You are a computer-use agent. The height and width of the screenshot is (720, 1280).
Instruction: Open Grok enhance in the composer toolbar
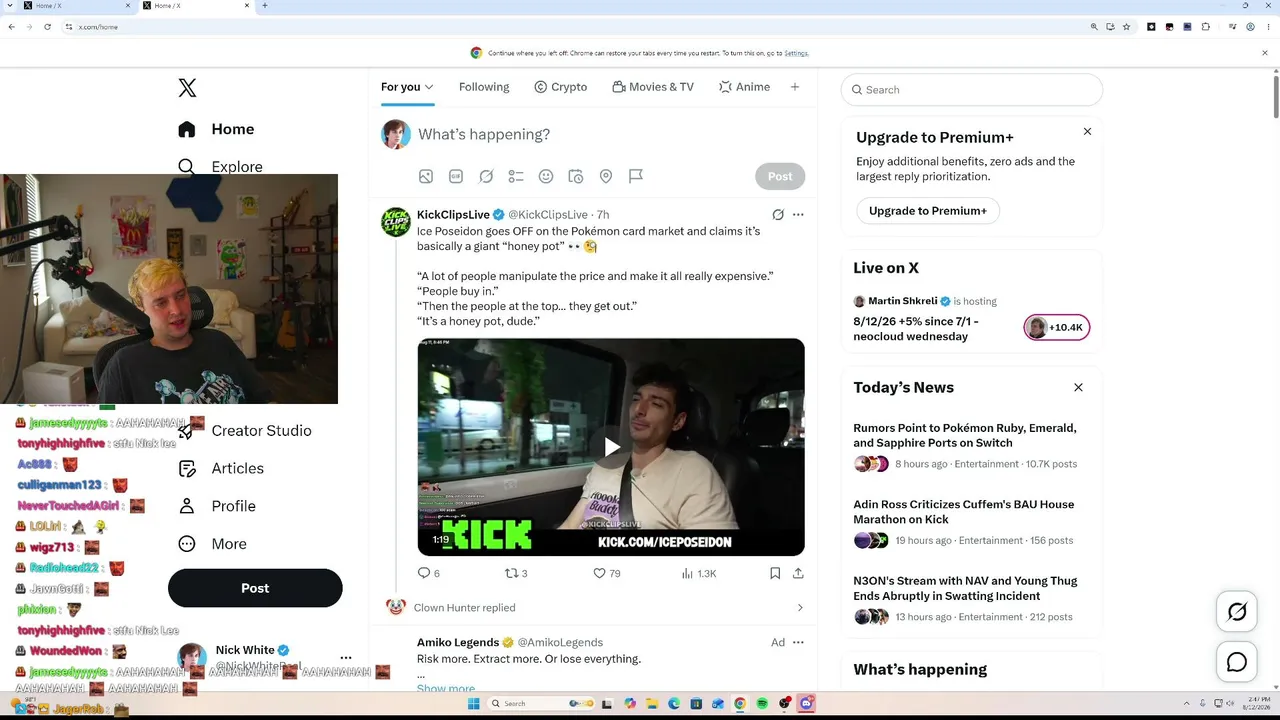click(486, 176)
